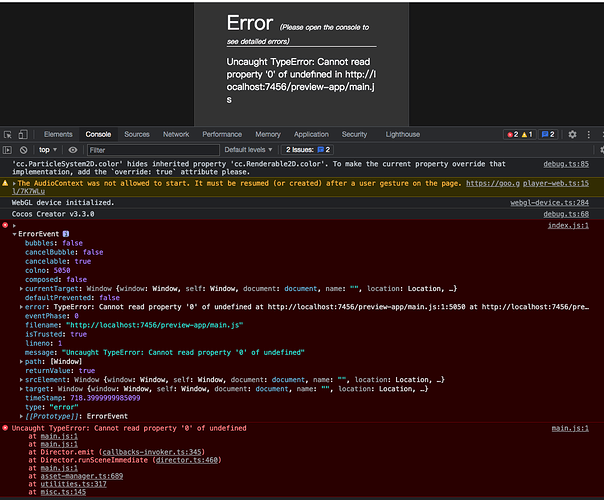Click the blue issues counter badge in tab bar

tap(548, 134)
